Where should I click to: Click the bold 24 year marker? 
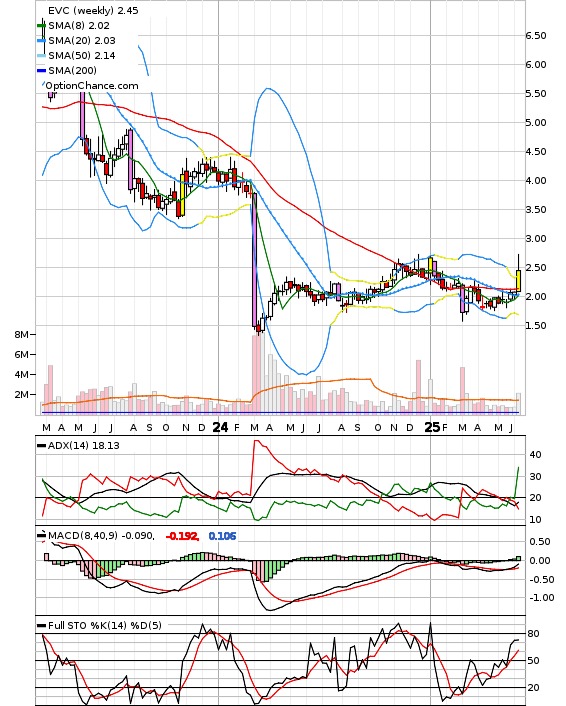[x=220, y=427]
